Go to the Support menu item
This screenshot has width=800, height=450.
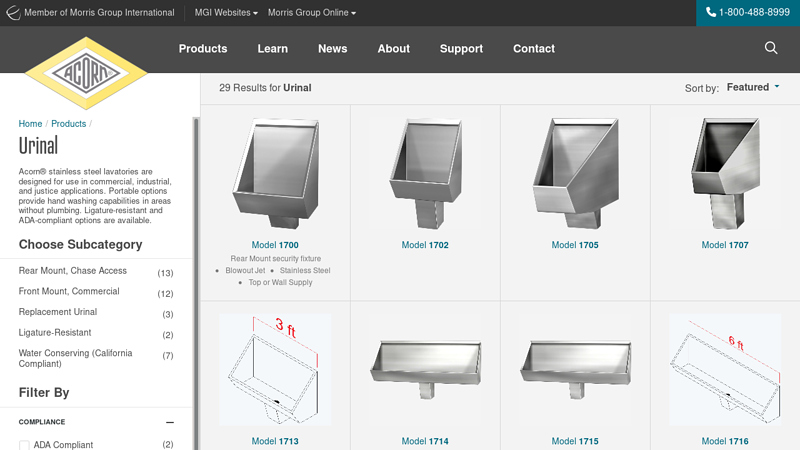461,48
